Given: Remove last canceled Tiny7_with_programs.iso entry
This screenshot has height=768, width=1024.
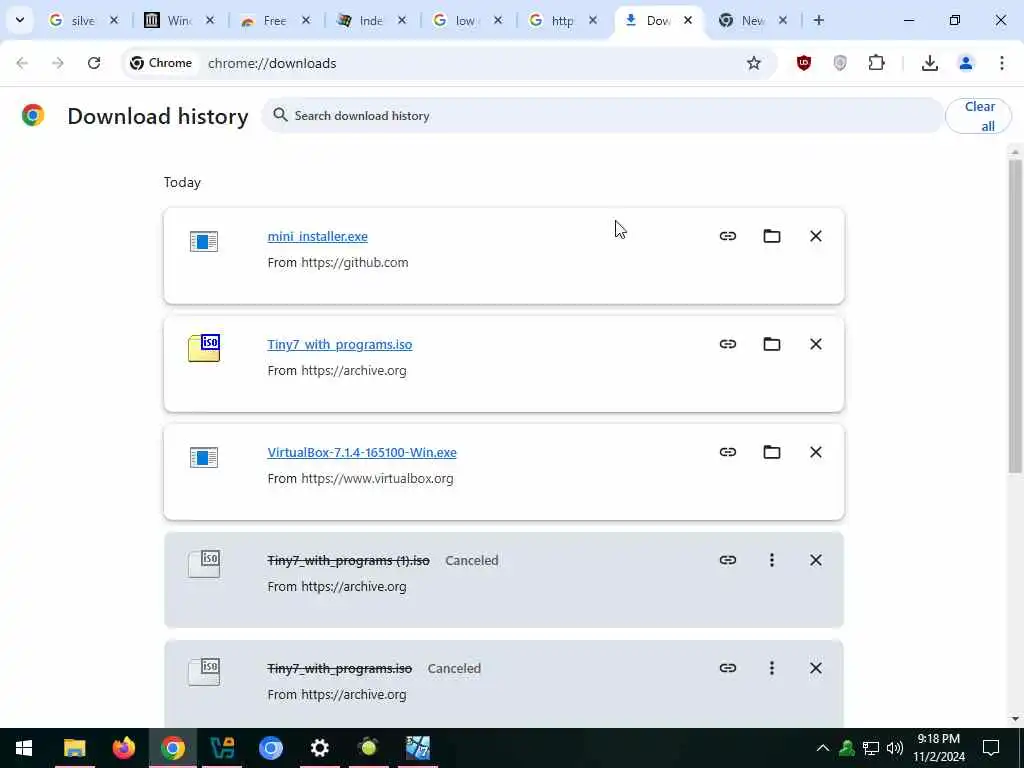Looking at the screenshot, I should pos(816,668).
